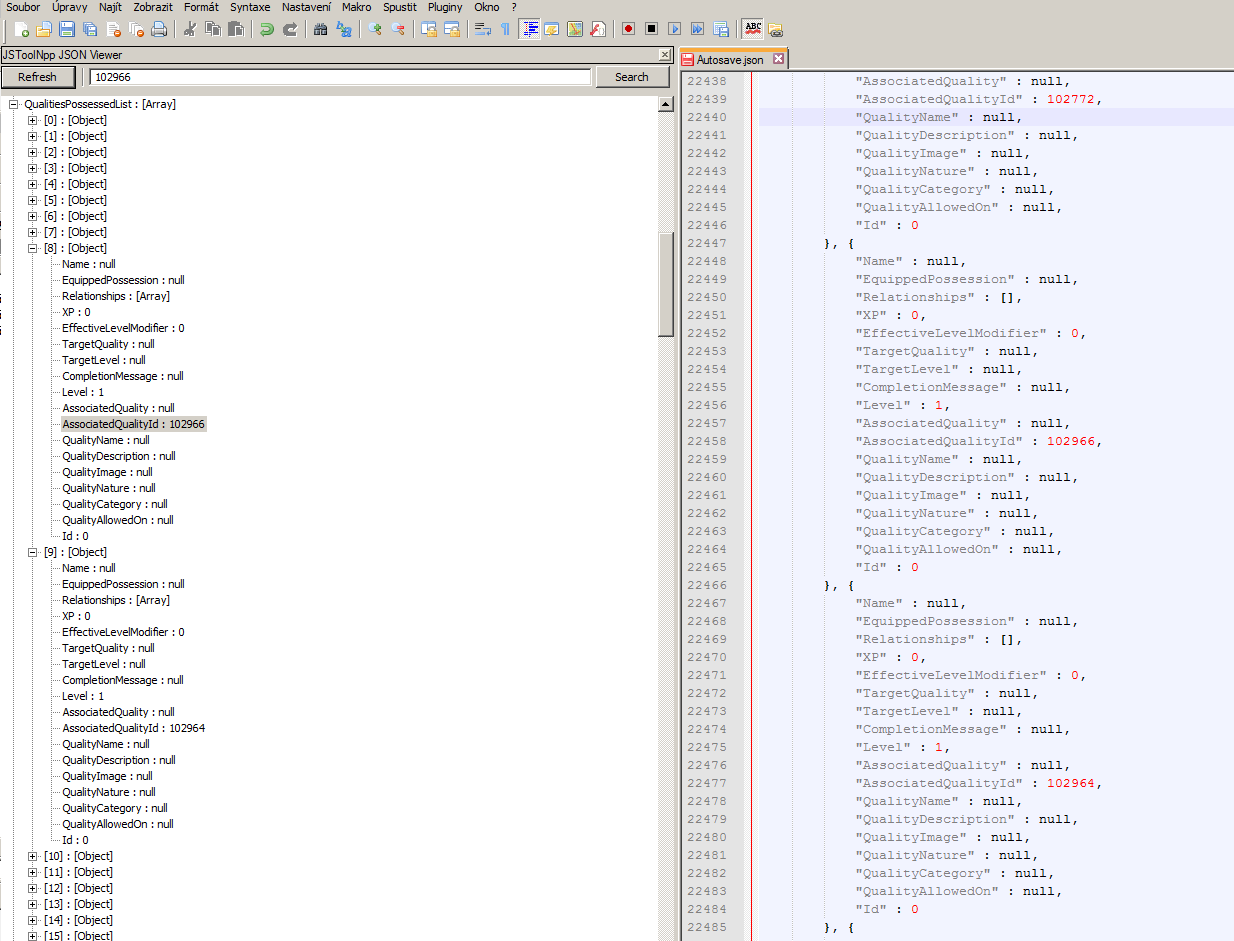Collapse the [9] object node
Viewport: 1234px width, 941px height.
(x=33, y=552)
